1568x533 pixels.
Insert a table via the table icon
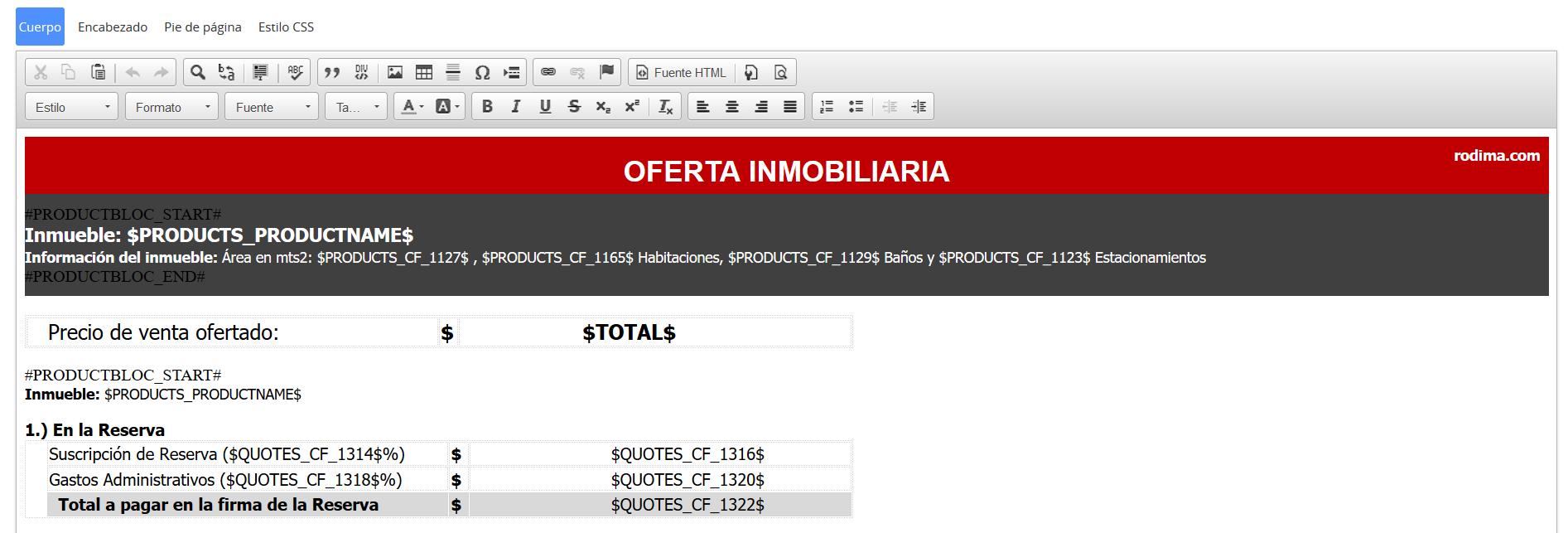click(424, 73)
